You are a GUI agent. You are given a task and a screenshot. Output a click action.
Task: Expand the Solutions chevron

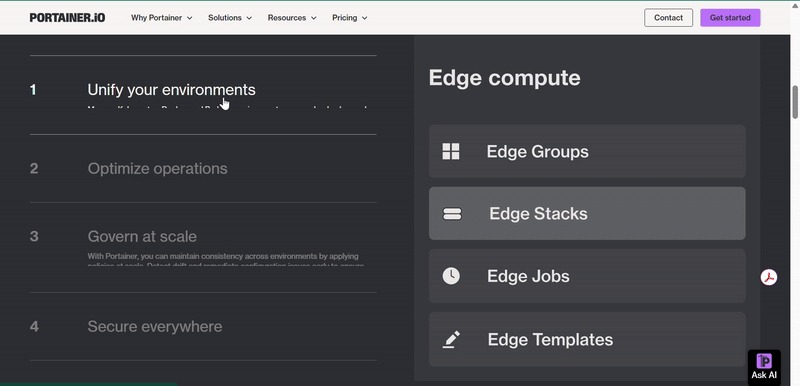249,18
